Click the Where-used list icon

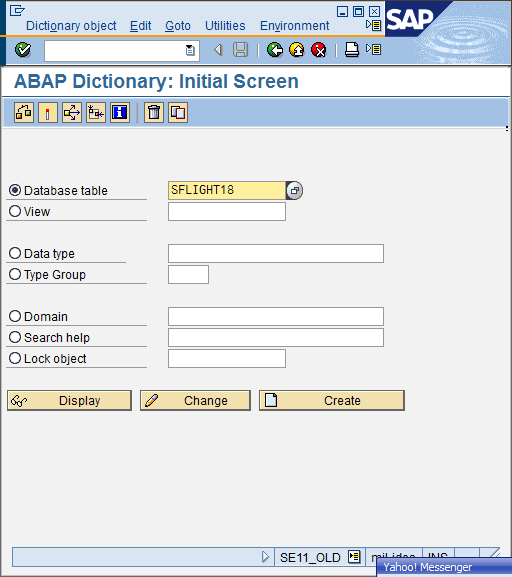(x=72, y=112)
